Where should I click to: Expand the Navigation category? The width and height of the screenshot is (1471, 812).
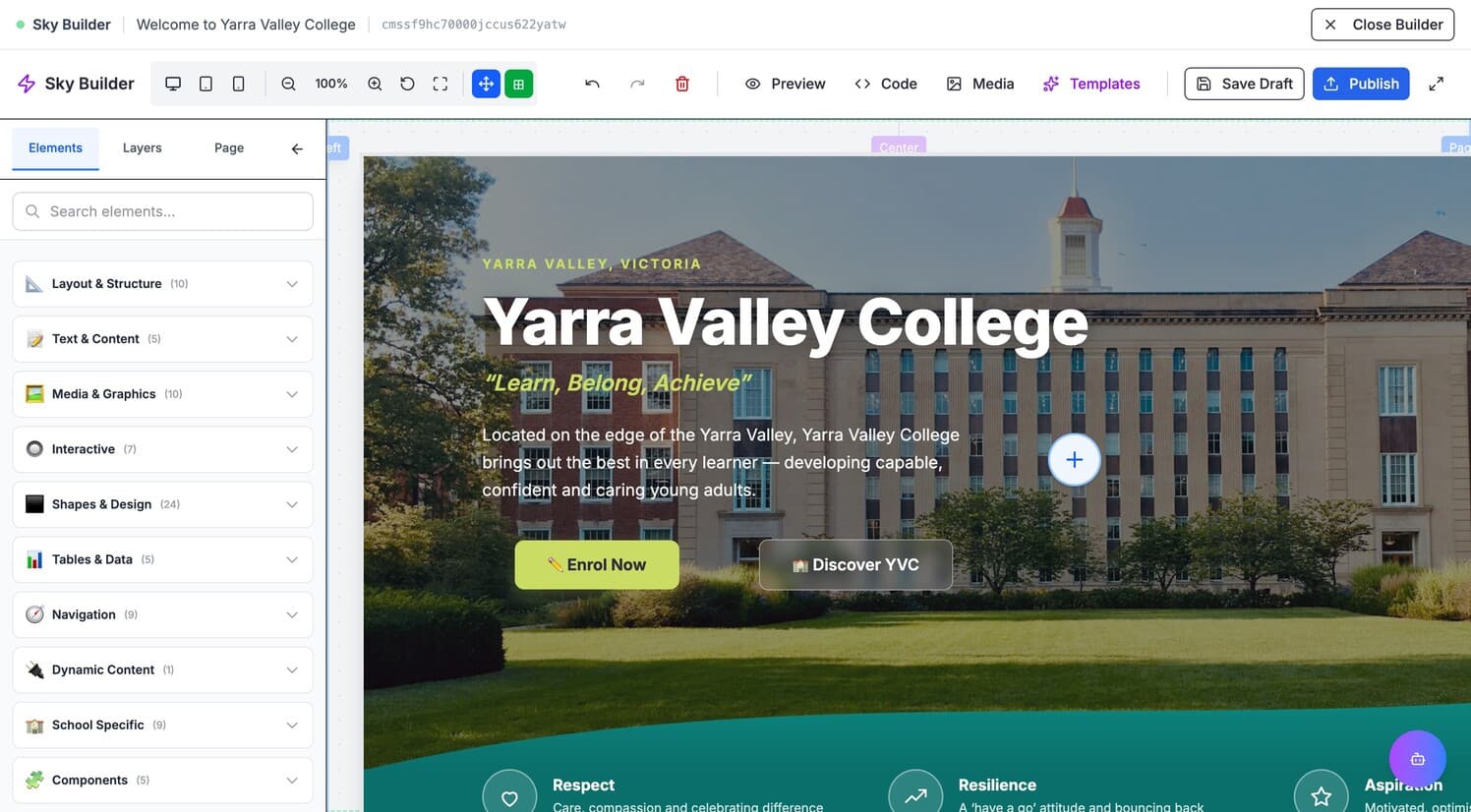163,614
